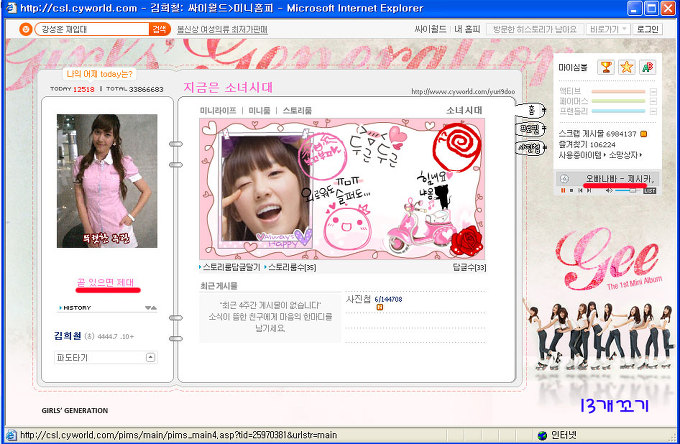This screenshot has height=444, width=680.
Task: Click the 꿈 있으면 제대 pink link
Action: coord(105,282)
